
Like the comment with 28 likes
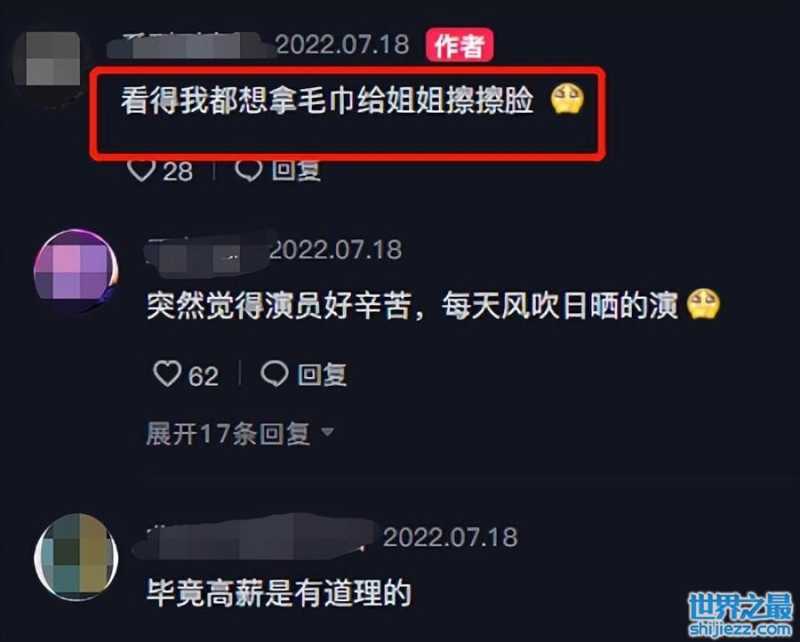[x=141, y=170]
